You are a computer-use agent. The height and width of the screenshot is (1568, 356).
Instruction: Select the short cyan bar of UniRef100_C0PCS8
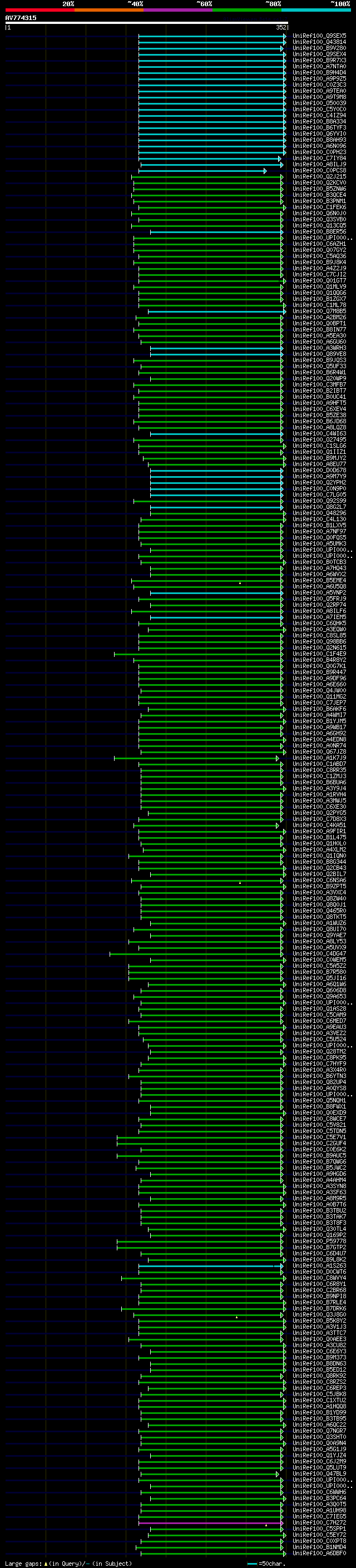click(202, 171)
